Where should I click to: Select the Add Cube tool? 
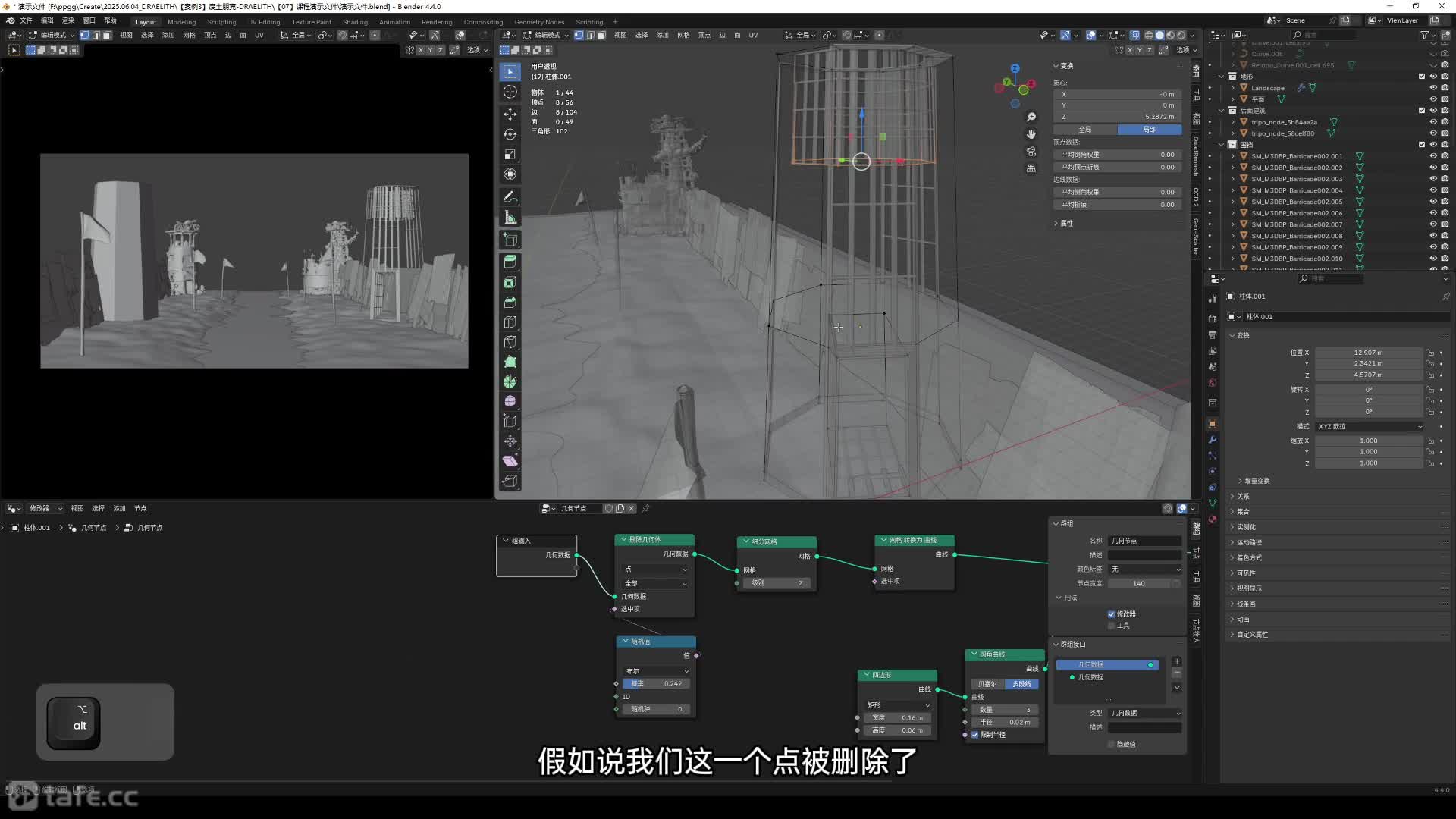click(x=510, y=240)
